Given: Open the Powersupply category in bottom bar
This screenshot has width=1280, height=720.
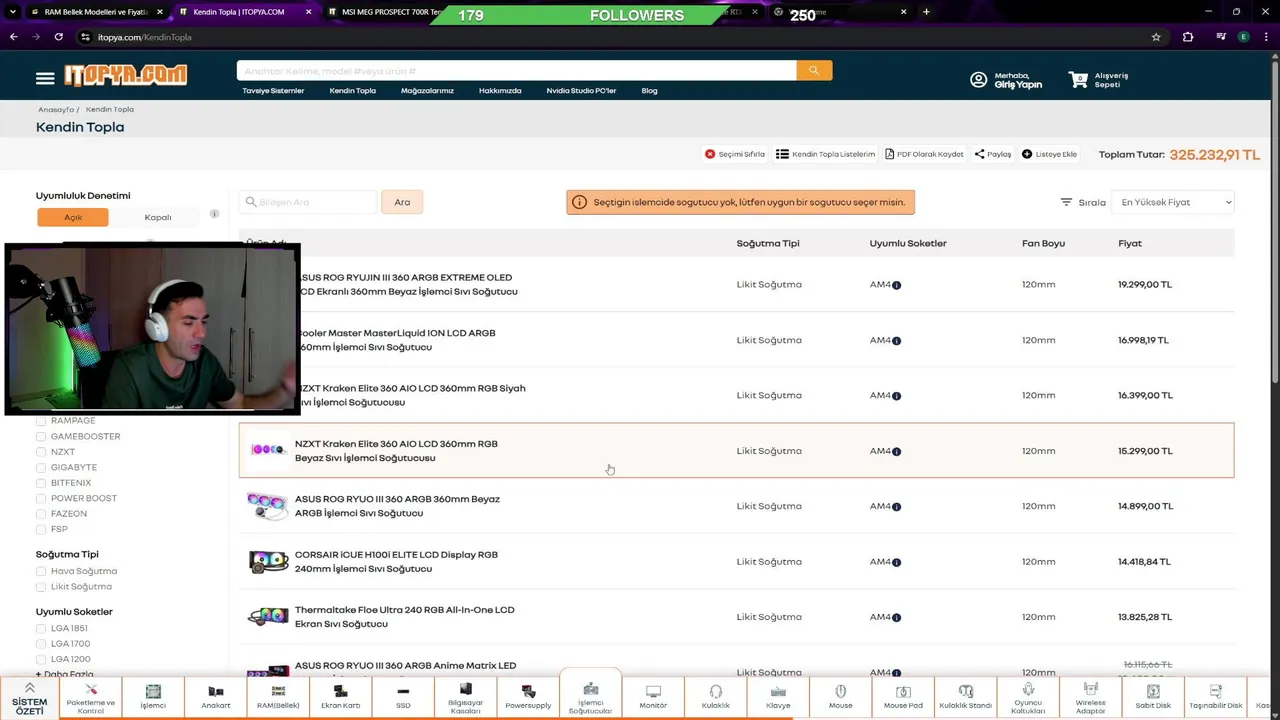Looking at the screenshot, I should (x=528, y=697).
